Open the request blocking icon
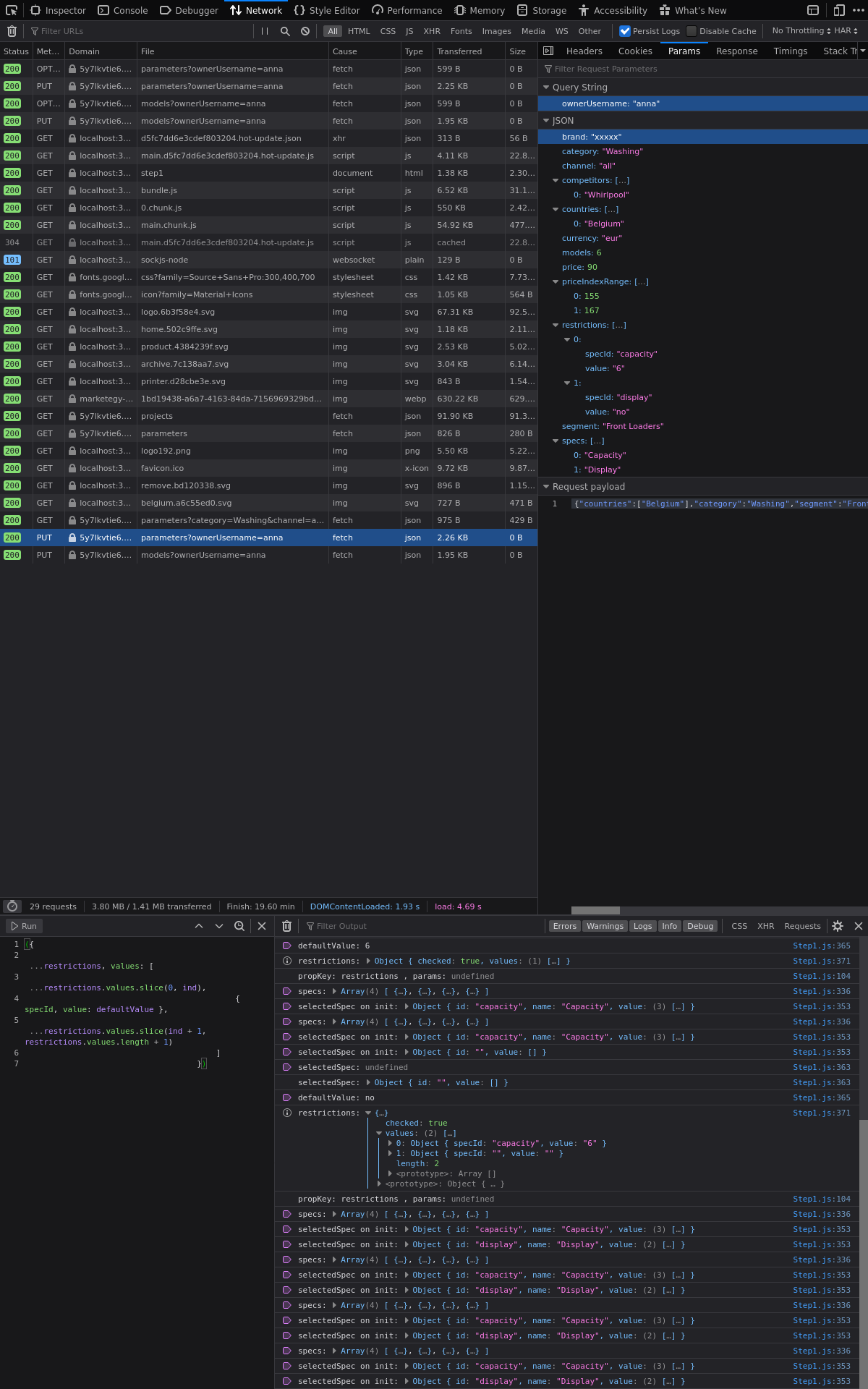Image resolution: width=868 pixels, height=1389 pixels. tap(305, 31)
